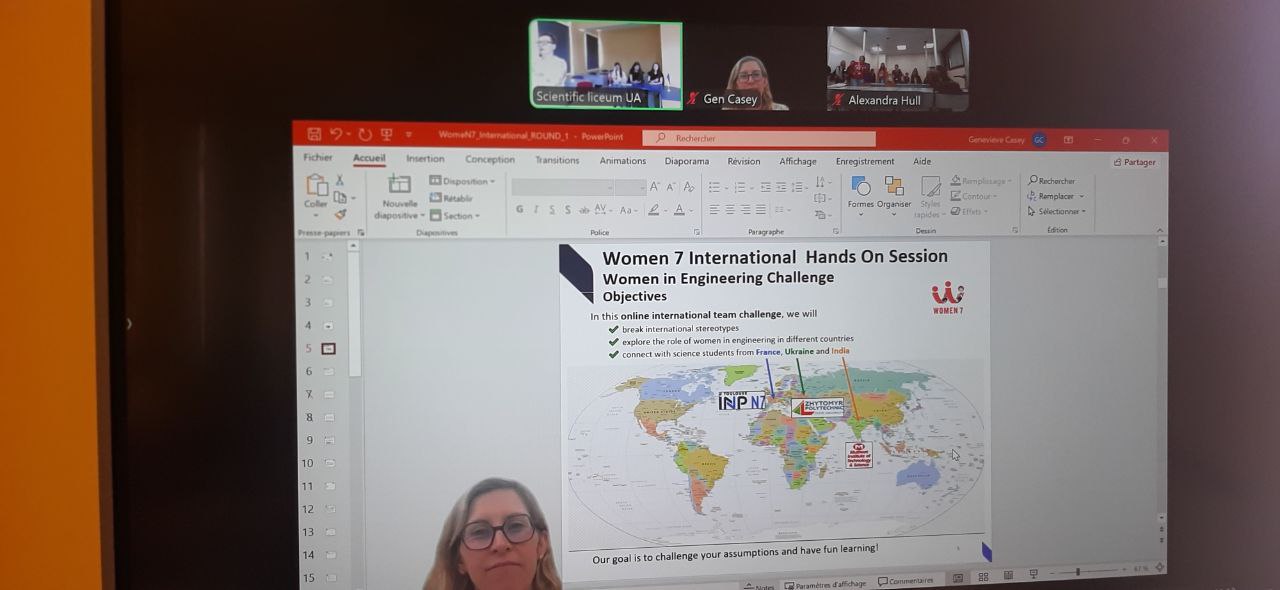Center text in the Paragraphe group
This screenshot has height=590, width=1280.
730,210
